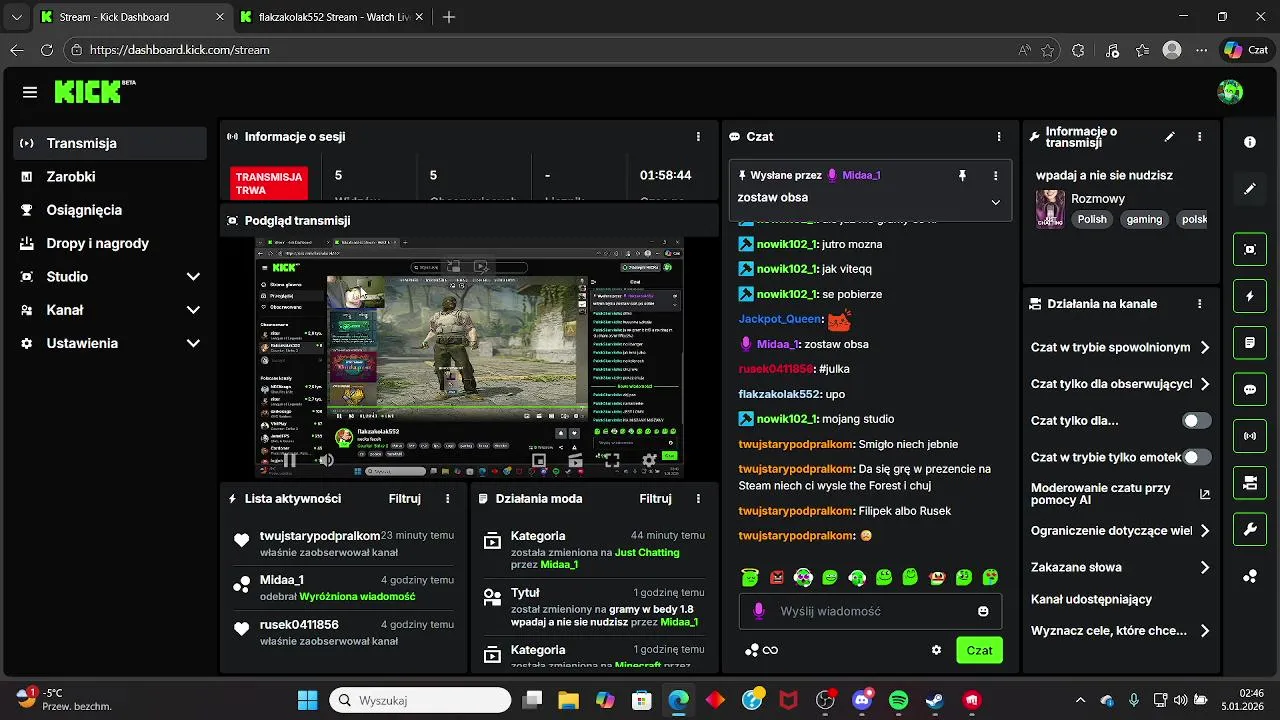1280x720 pixels.
Task: Click the Wyślij wiadomość message field
Action: (870, 611)
